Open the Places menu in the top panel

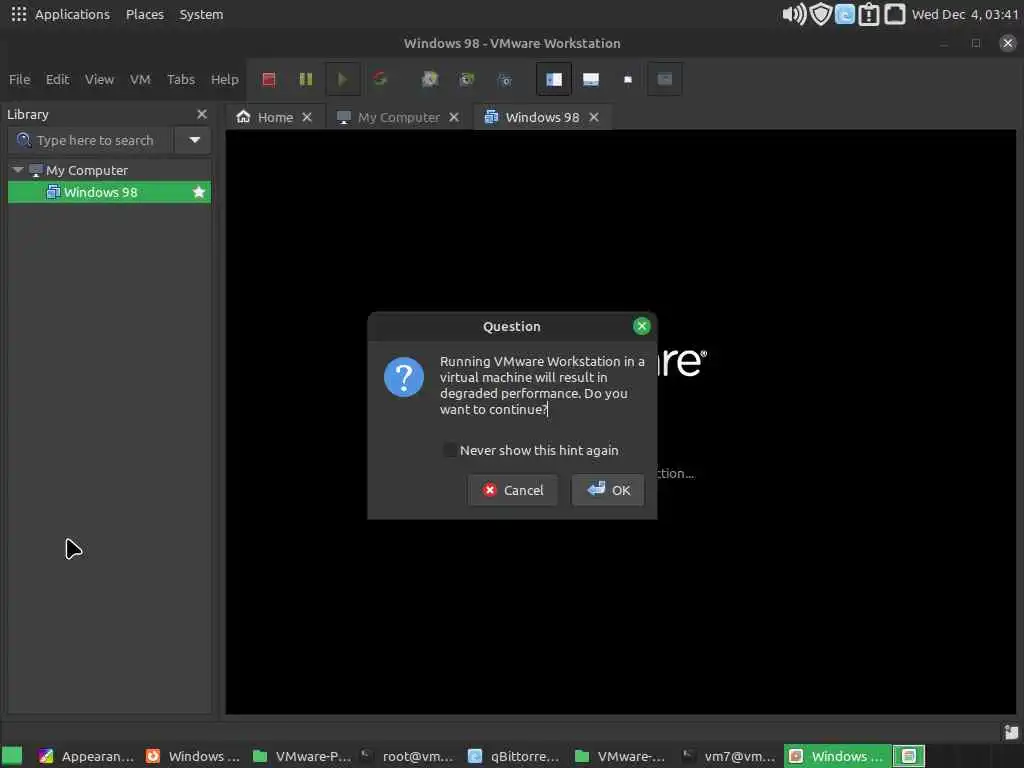(145, 14)
